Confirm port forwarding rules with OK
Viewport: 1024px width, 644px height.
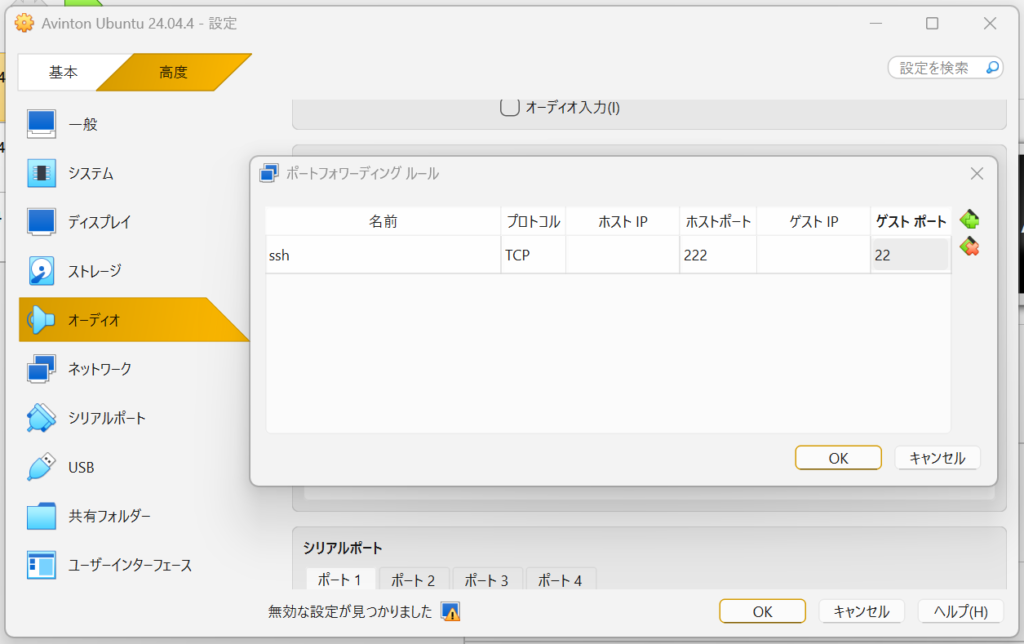839,458
